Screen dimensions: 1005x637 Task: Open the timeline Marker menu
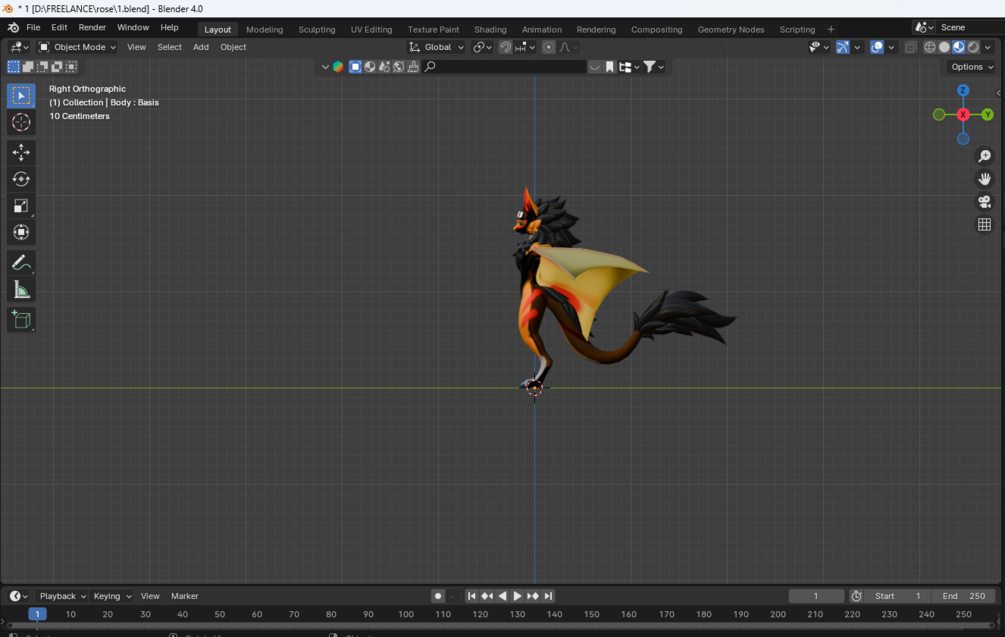pos(185,596)
